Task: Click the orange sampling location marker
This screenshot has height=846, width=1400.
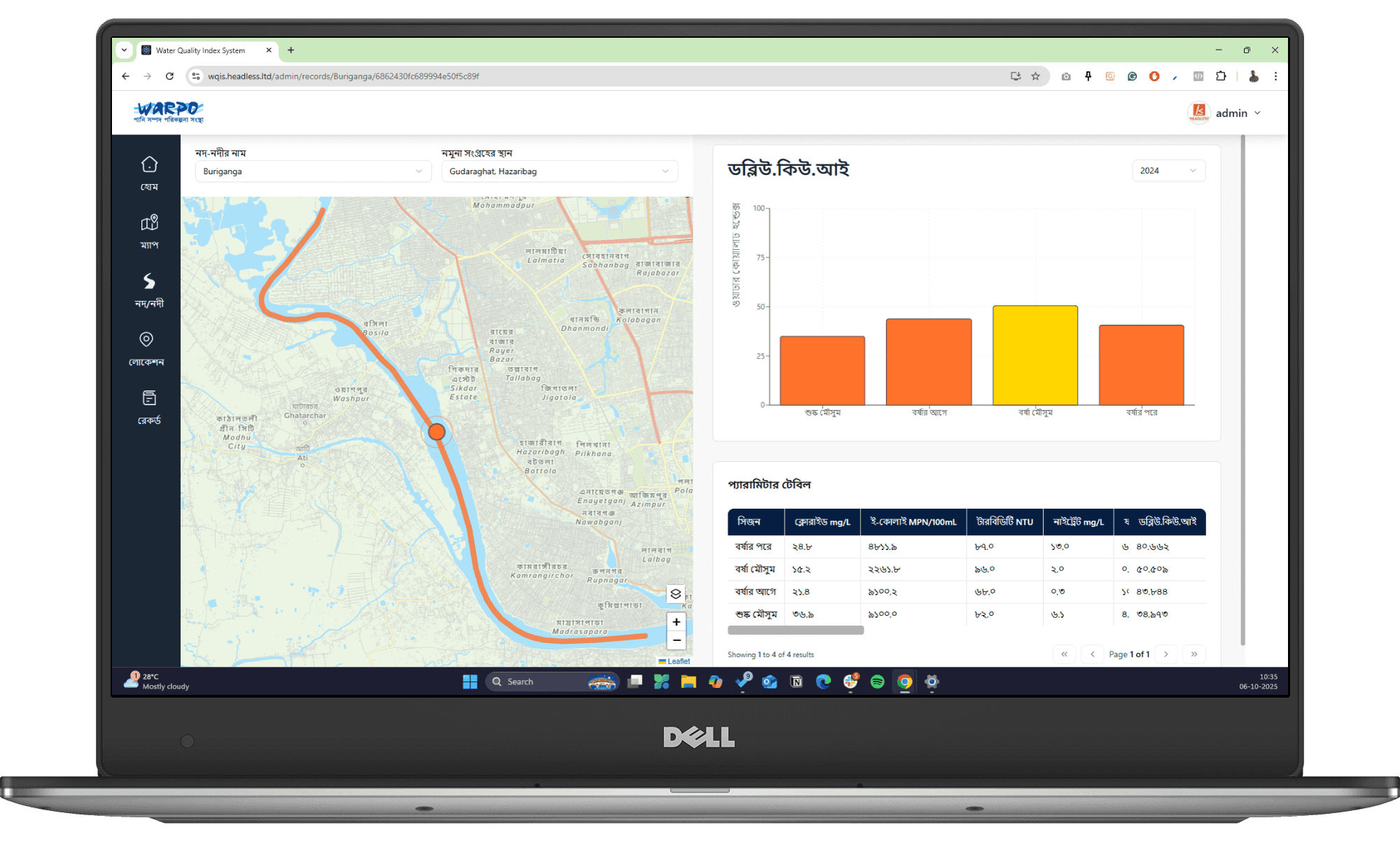Action: [437, 432]
